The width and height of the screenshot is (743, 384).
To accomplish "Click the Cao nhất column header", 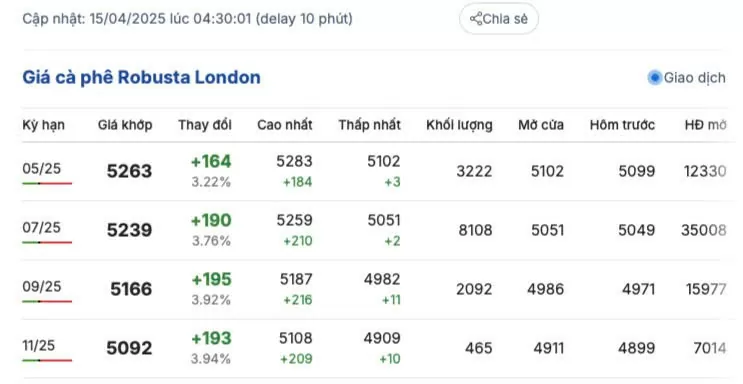I will click(x=285, y=125).
